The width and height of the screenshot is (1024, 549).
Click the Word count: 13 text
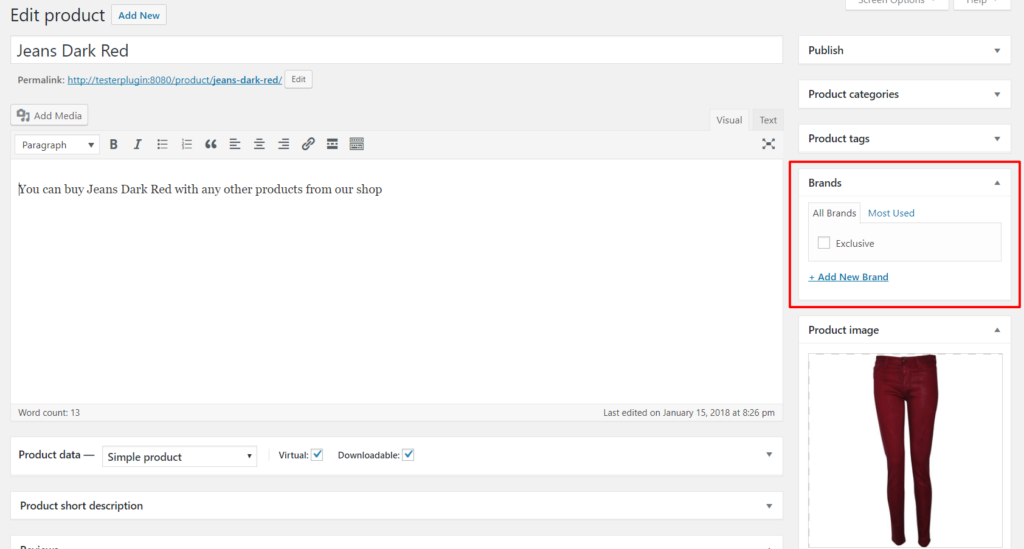click(x=49, y=413)
